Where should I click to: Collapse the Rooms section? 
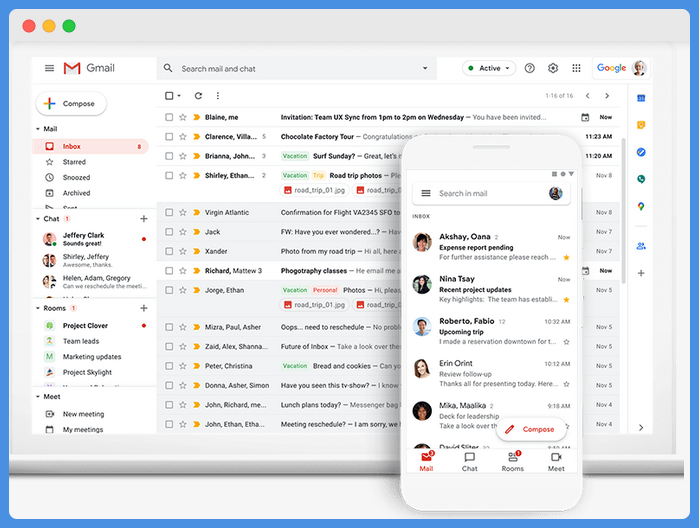click(38, 308)
